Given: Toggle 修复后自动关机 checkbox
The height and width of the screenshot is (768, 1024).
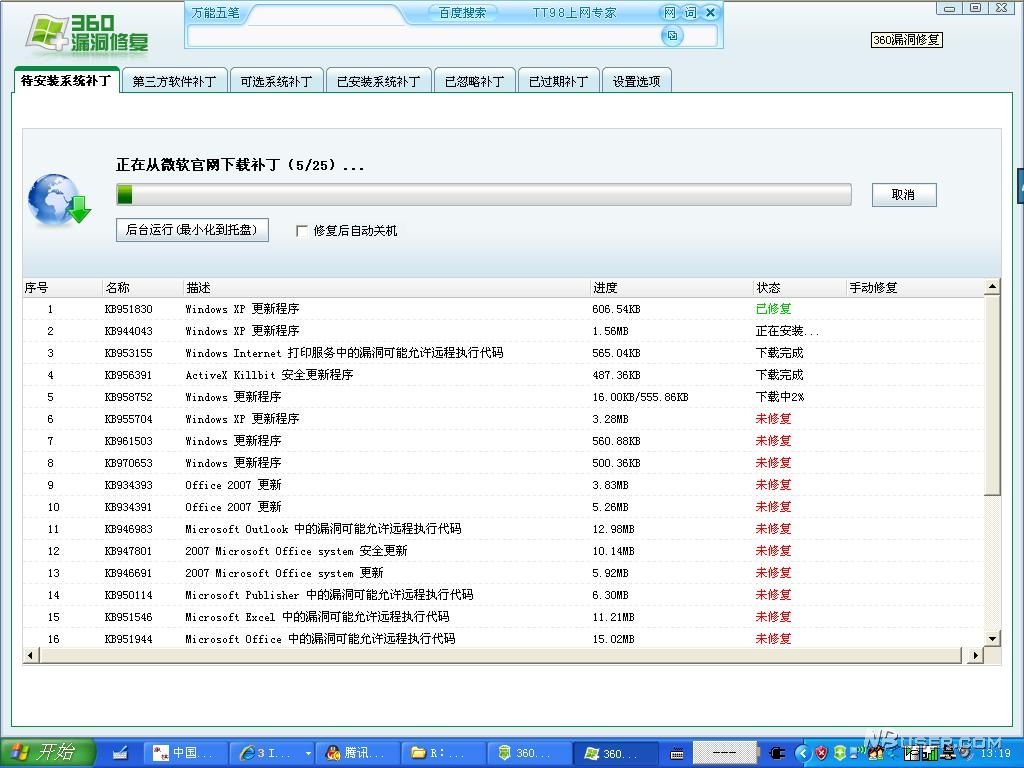Looking at the screenshot, I should click(x=302, y=231).
